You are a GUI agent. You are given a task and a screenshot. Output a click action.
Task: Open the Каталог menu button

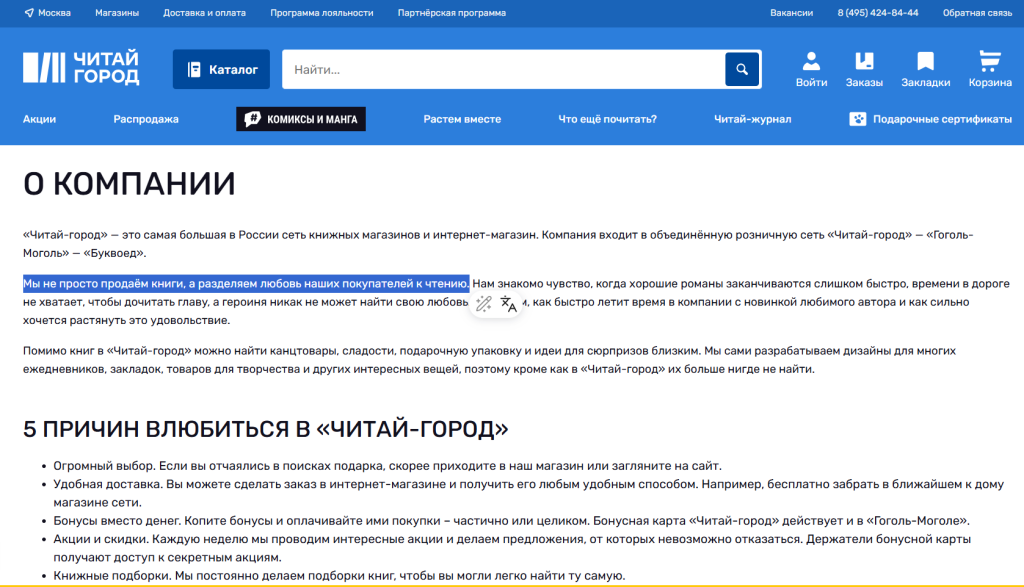coord(221,69)
